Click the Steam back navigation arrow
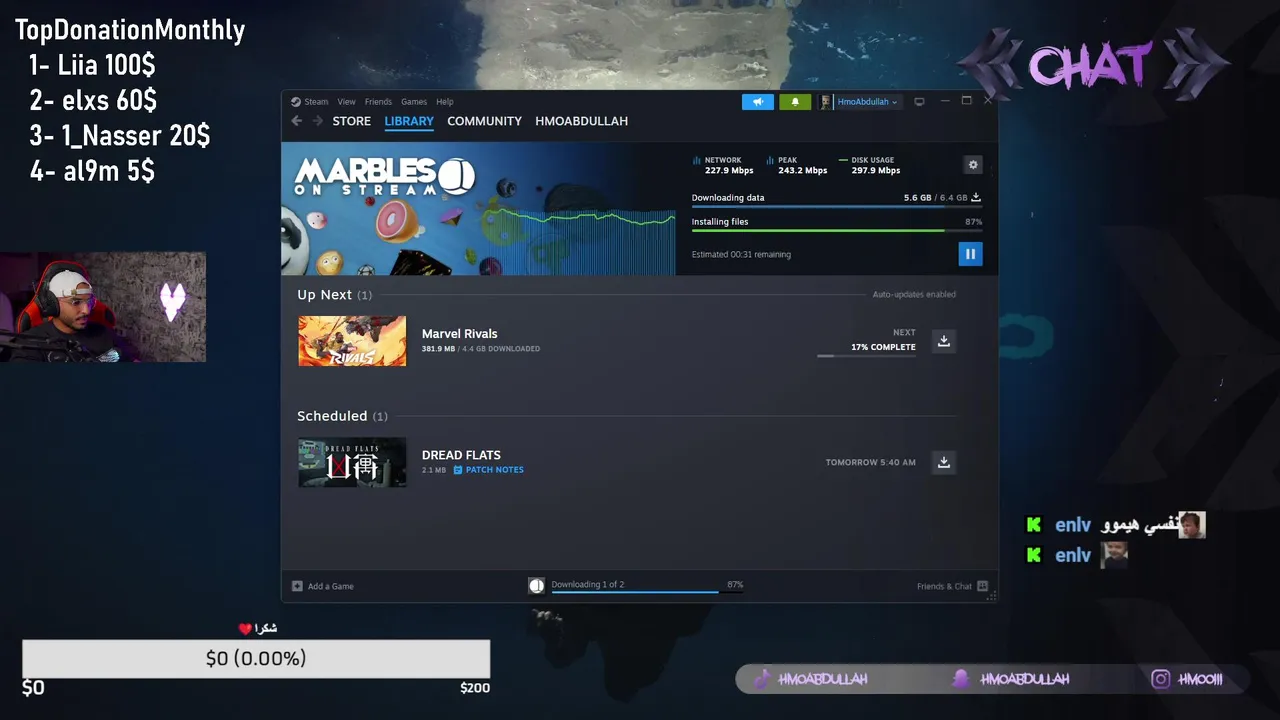This screenshot has width=1280, height=720. point(297,121)
